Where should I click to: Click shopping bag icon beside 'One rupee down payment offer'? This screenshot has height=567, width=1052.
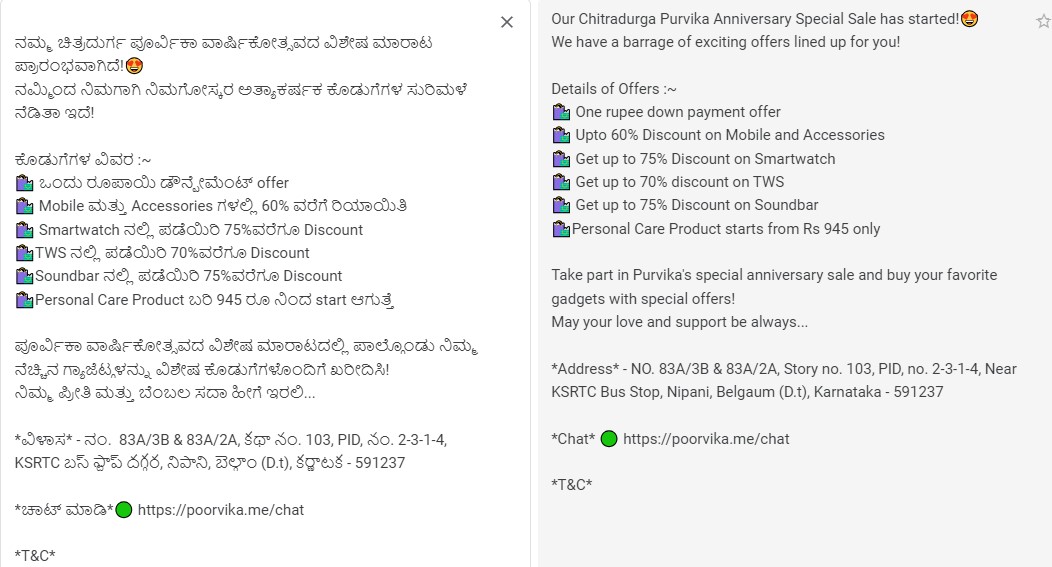point(561,112)
